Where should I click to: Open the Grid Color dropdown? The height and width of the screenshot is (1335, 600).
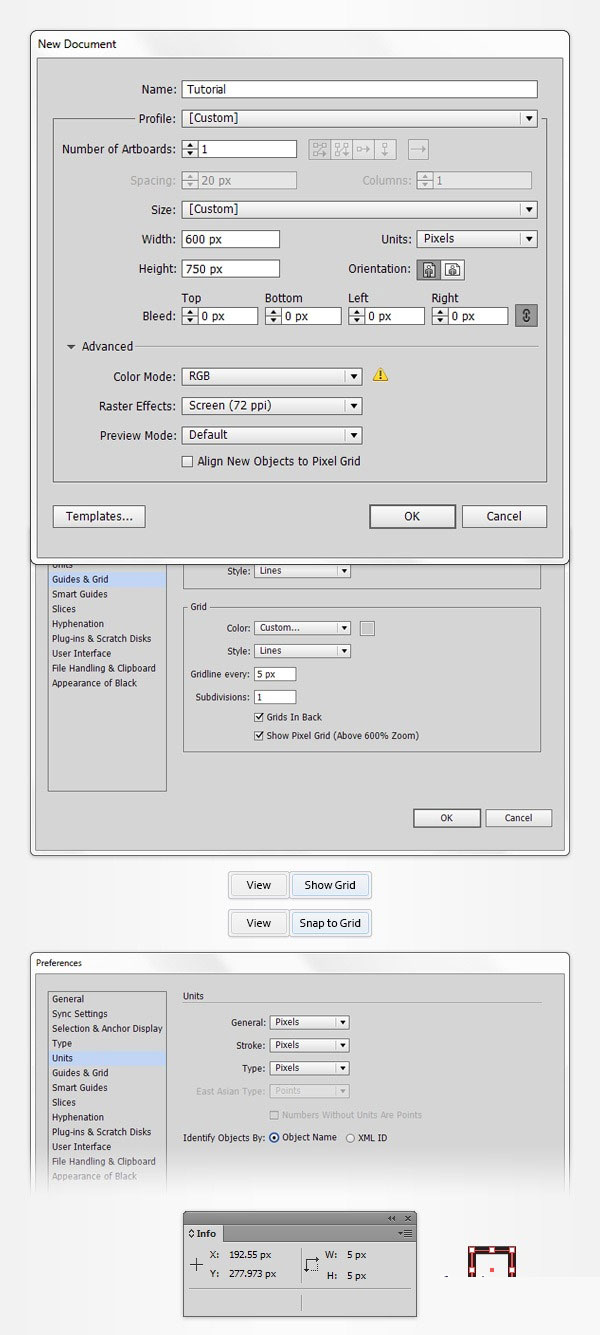click(x=302, y=628)
